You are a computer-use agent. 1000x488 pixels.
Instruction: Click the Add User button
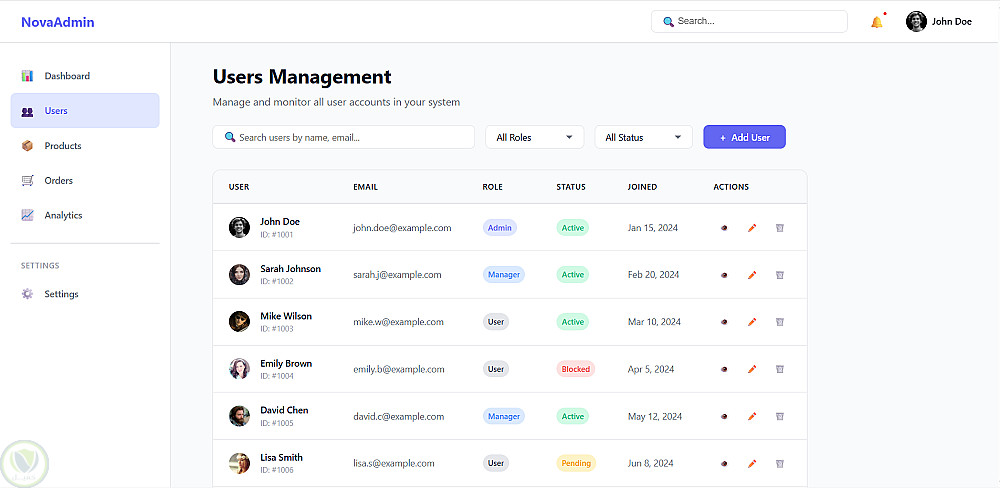[744, 137]
